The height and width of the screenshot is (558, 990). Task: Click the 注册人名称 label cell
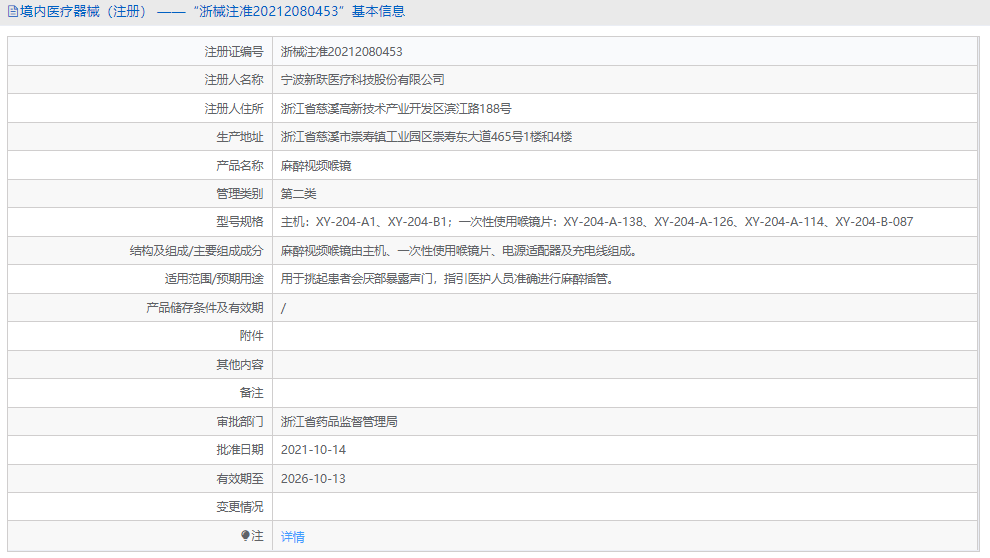point(140,80)
